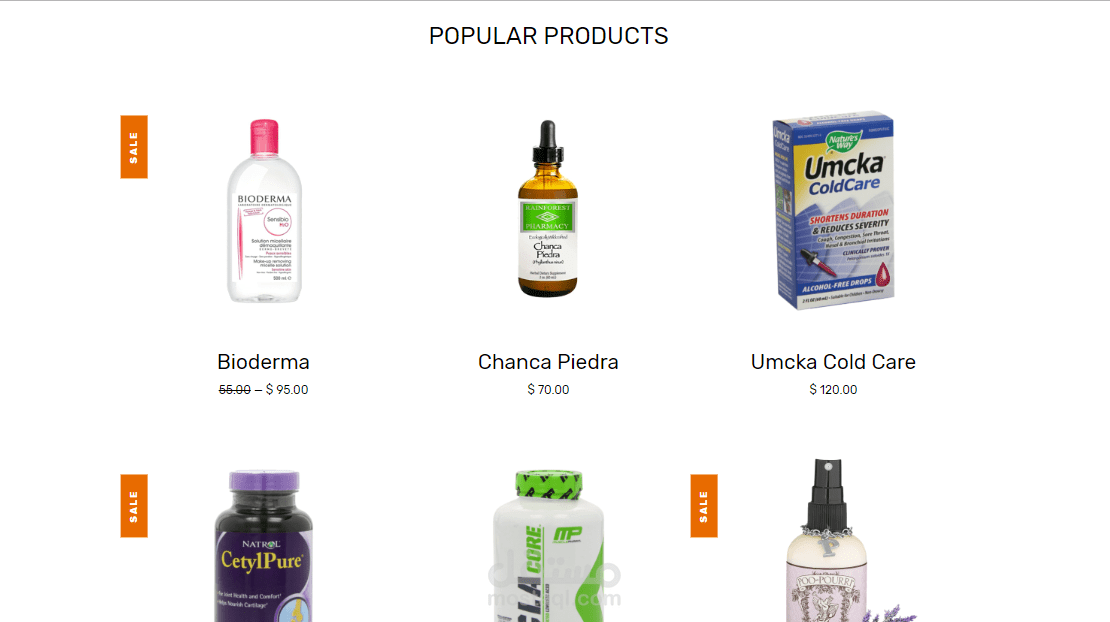This screenshot has height=622, width=1110.
Task: Click the black dropper top of Chanca Piedra
Action: (547, 142)
